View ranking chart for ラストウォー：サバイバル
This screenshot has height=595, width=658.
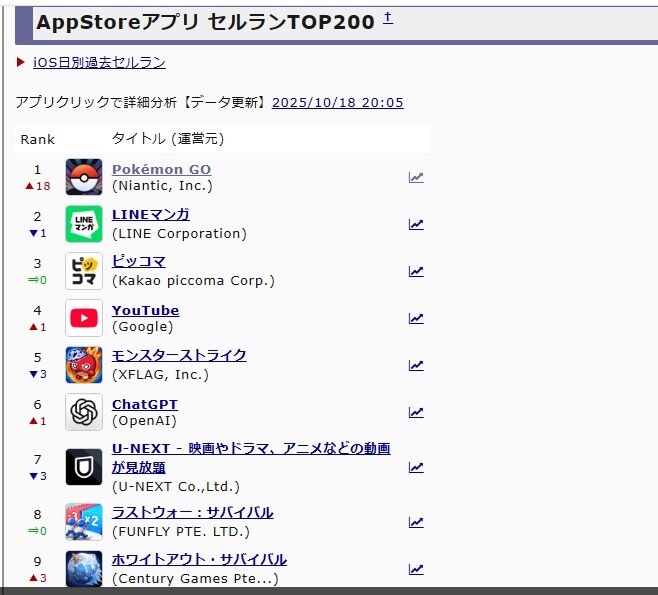(416, 522)
